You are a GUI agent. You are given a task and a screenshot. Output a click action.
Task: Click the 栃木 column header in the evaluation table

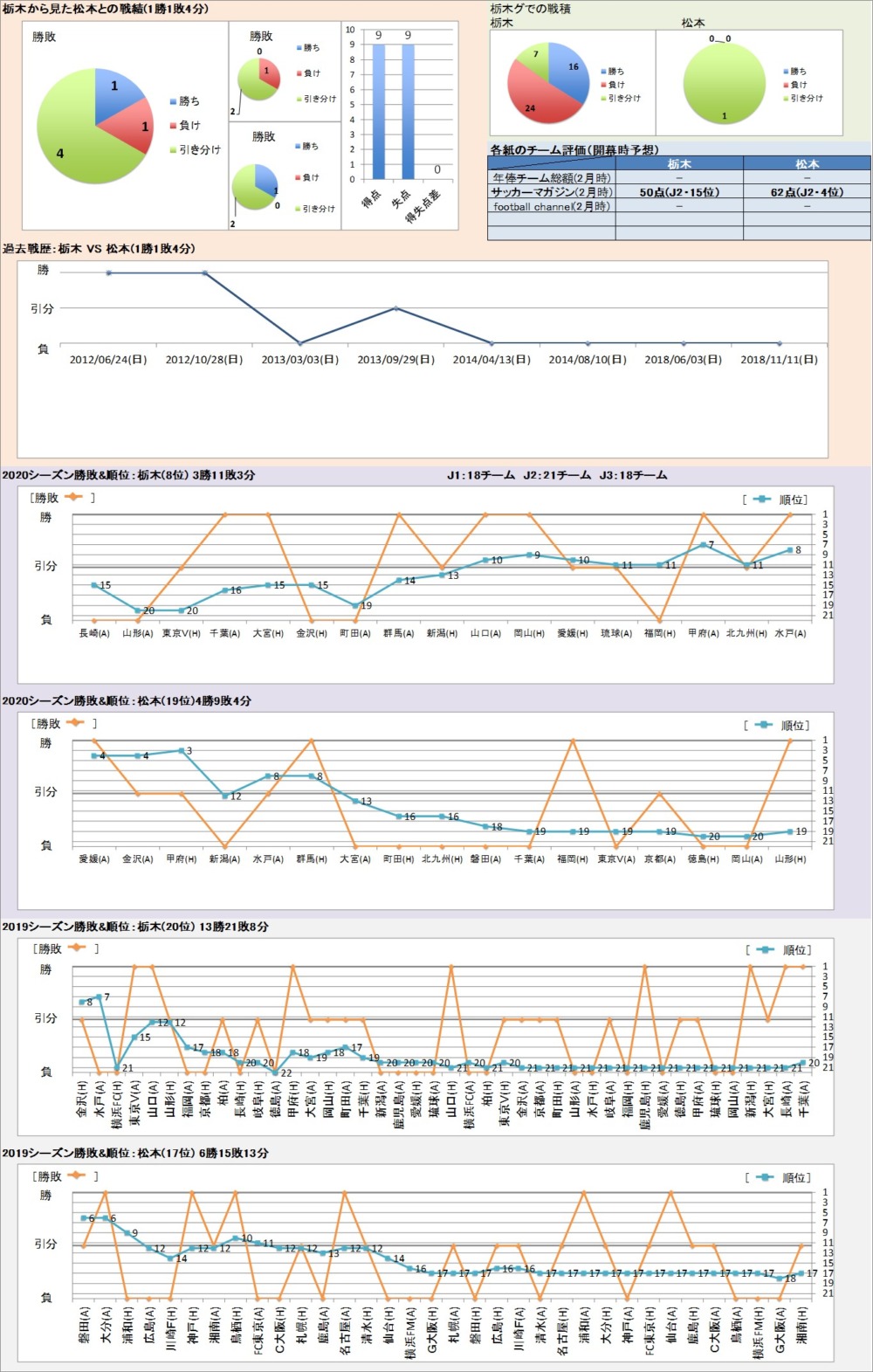click(x=678, y=163)
